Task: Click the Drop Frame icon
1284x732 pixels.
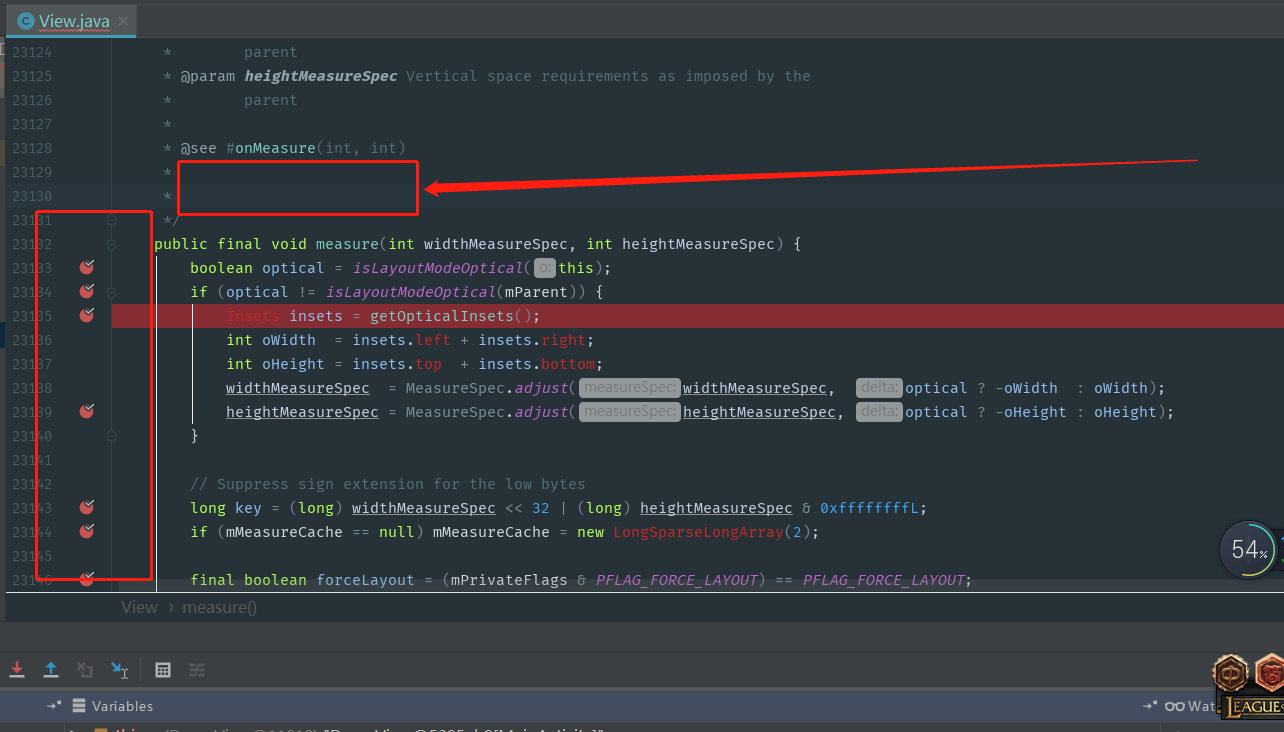Action: tap(85, 669)
